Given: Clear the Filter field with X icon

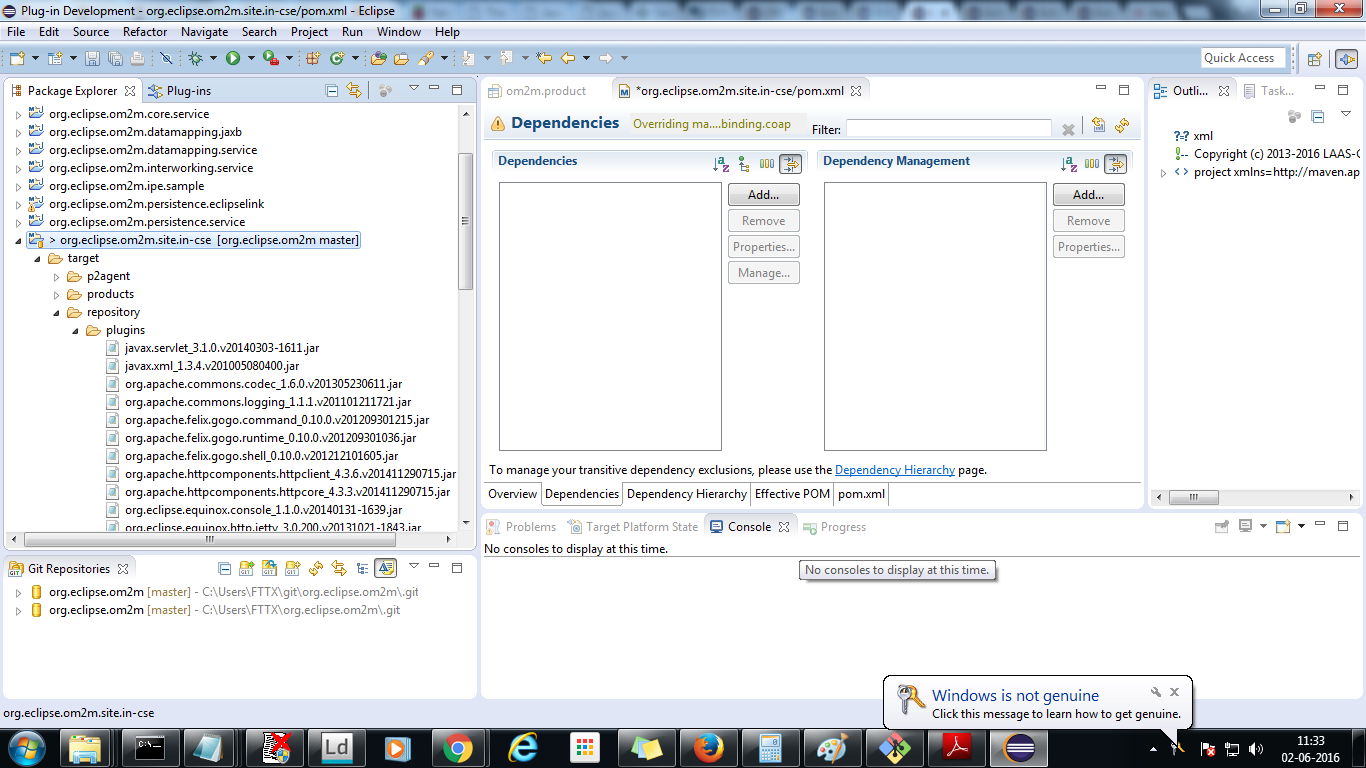Looking at the screenshot, I should [x=1068, y=130].
